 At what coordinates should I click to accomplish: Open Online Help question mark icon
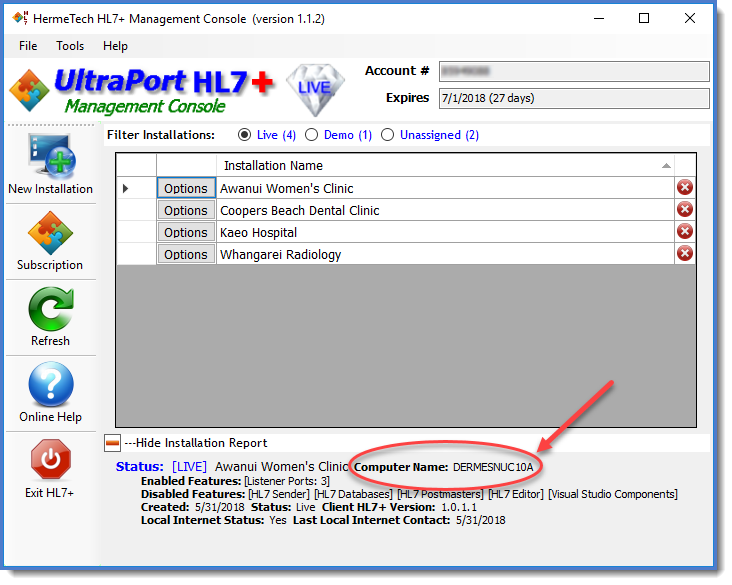coord(51,384)
